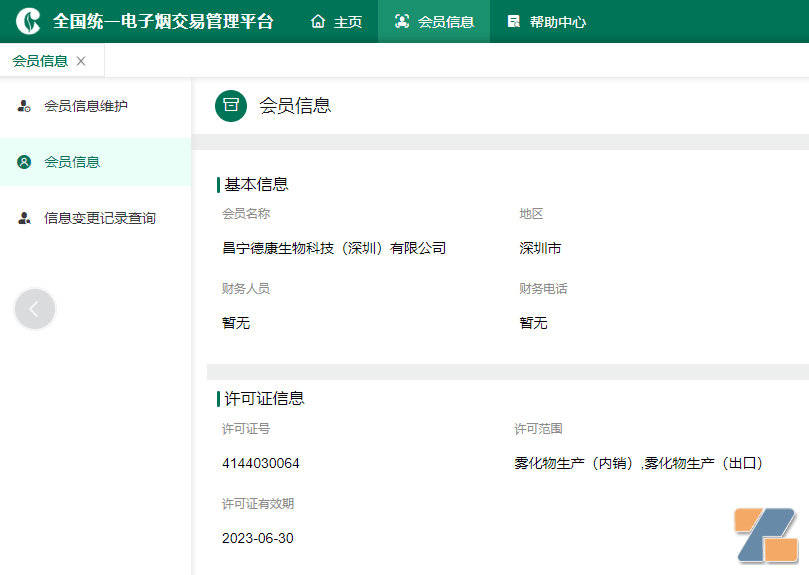Click the green archive icon by the 会员信息 title
Viewport: 809px width, 575px height.
coord(231,106)
